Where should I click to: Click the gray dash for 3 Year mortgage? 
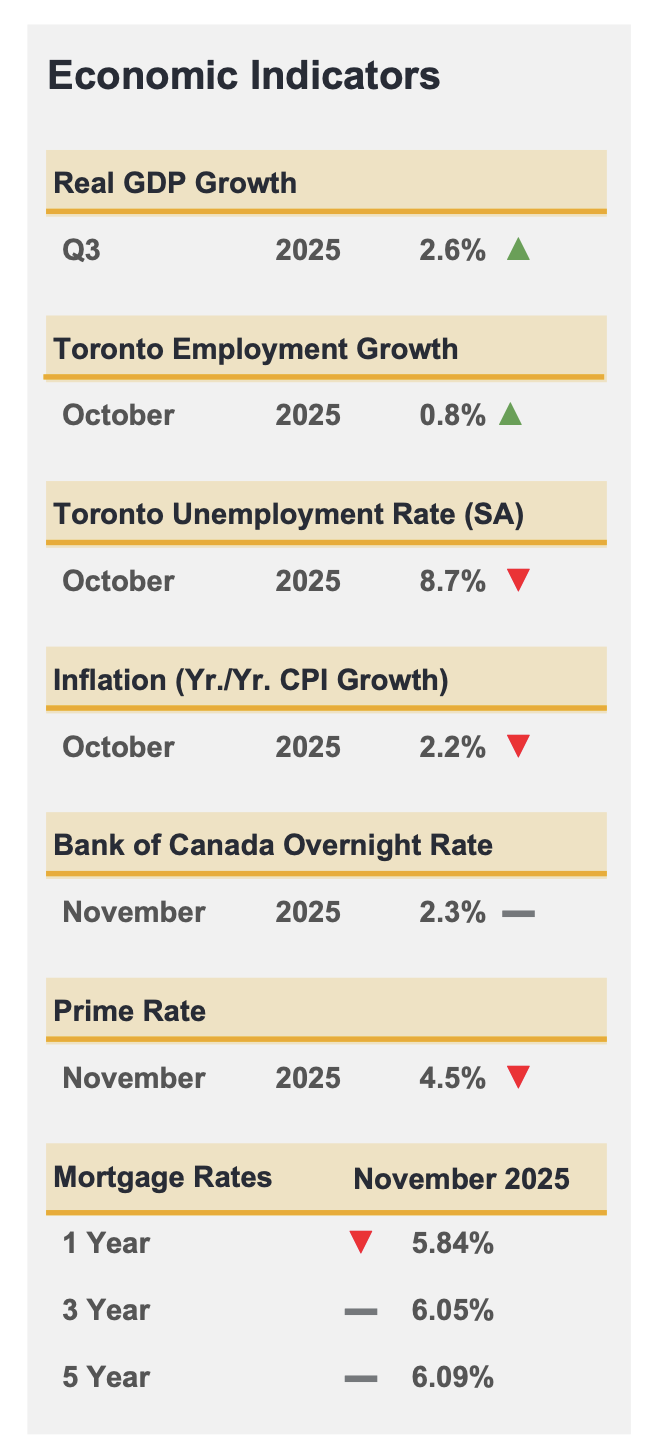pyautogui.click(x=360, y=1311)
